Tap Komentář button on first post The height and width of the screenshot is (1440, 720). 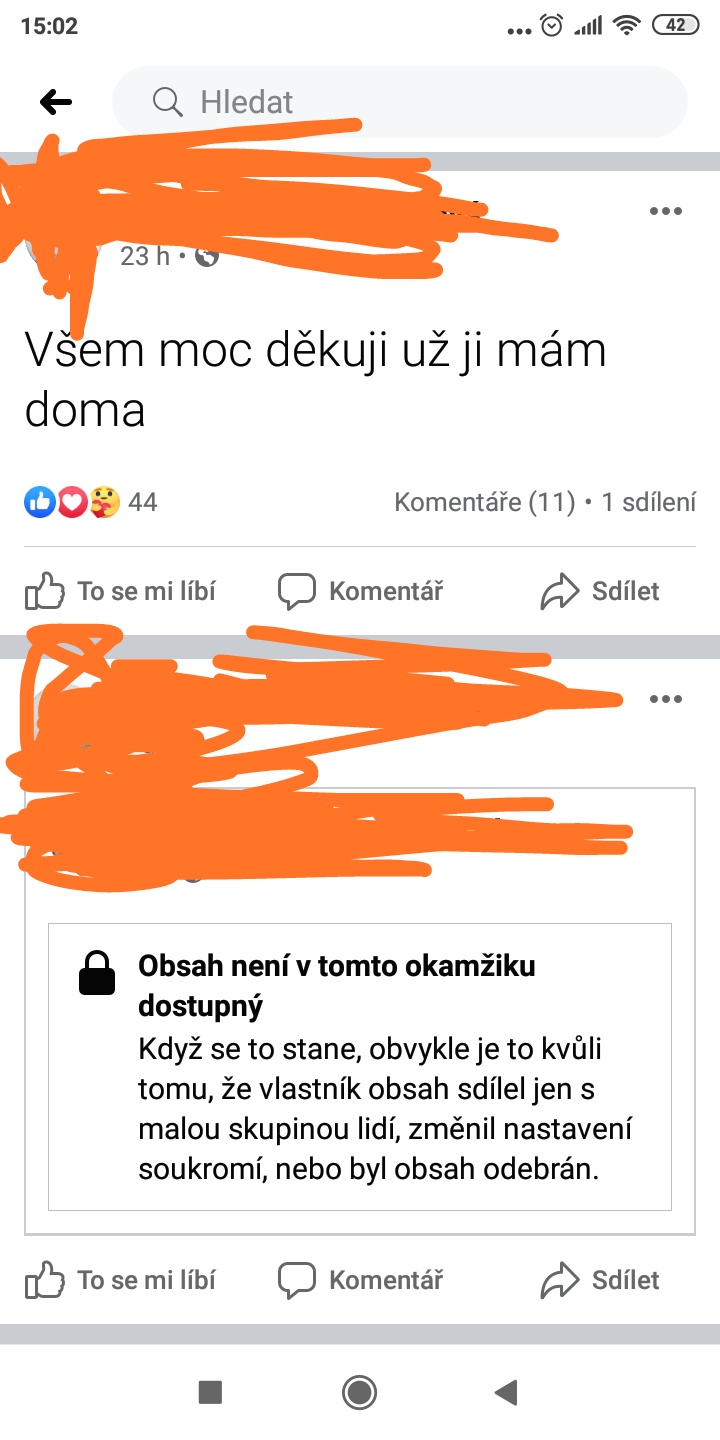(360, 591)
